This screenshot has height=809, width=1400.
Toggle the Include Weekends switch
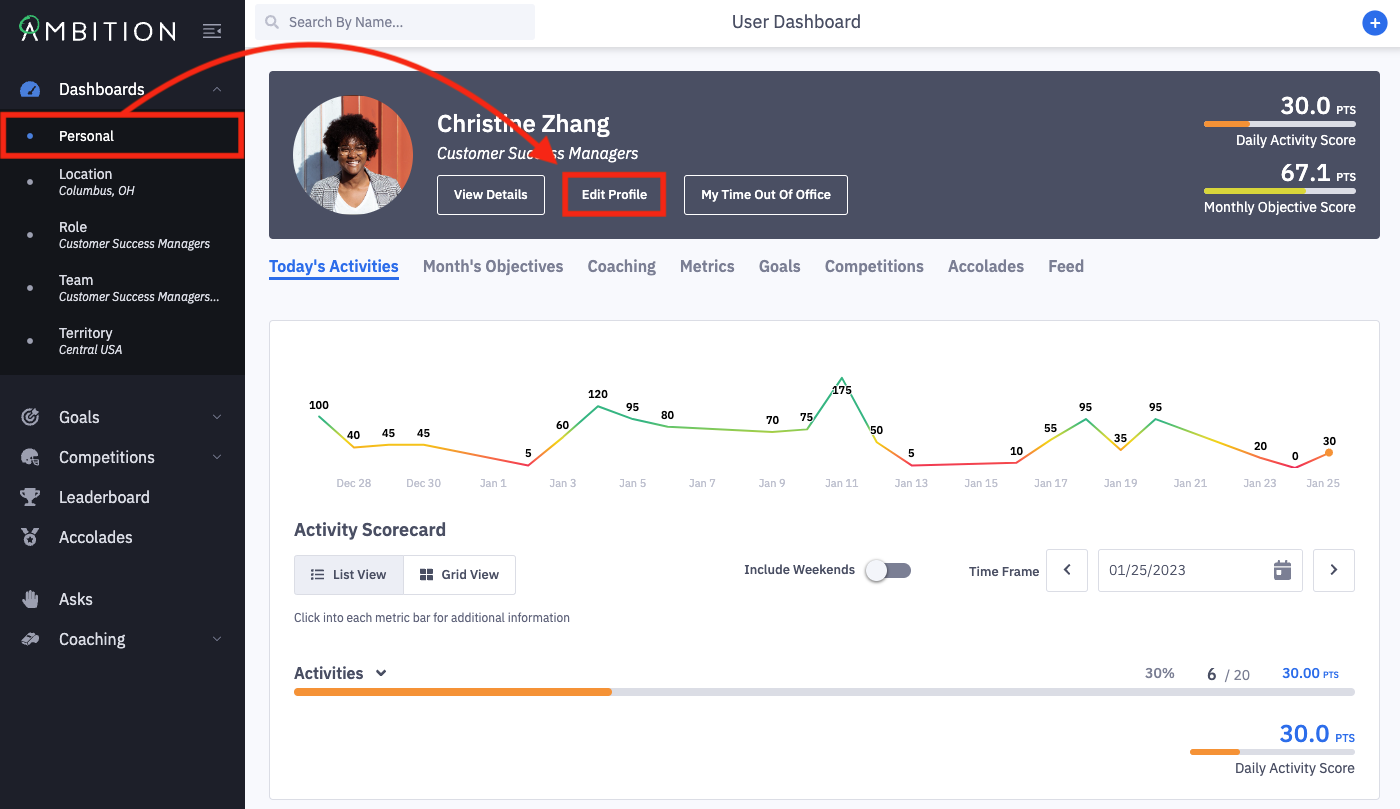[888, 570]
